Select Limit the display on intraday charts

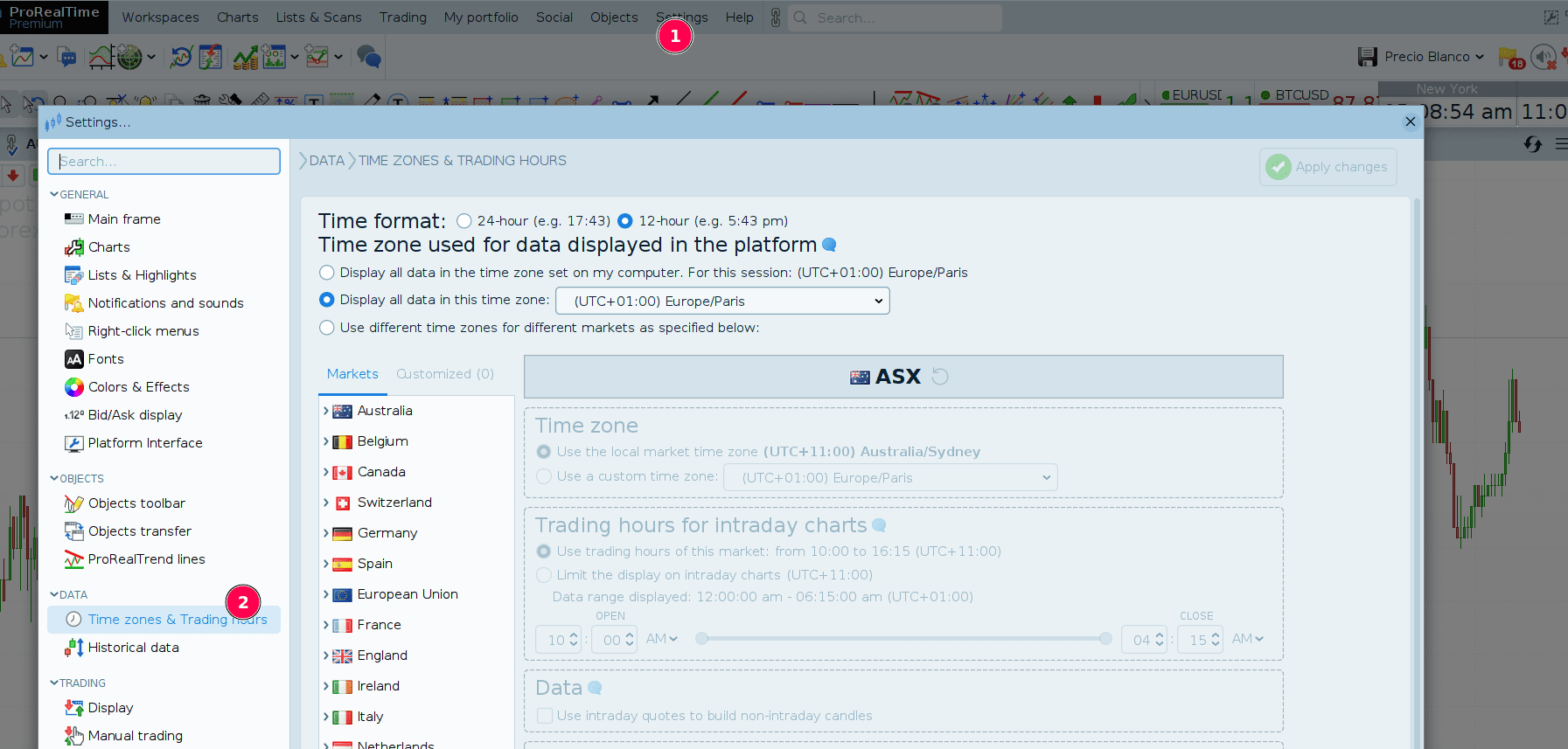[544, 575]
